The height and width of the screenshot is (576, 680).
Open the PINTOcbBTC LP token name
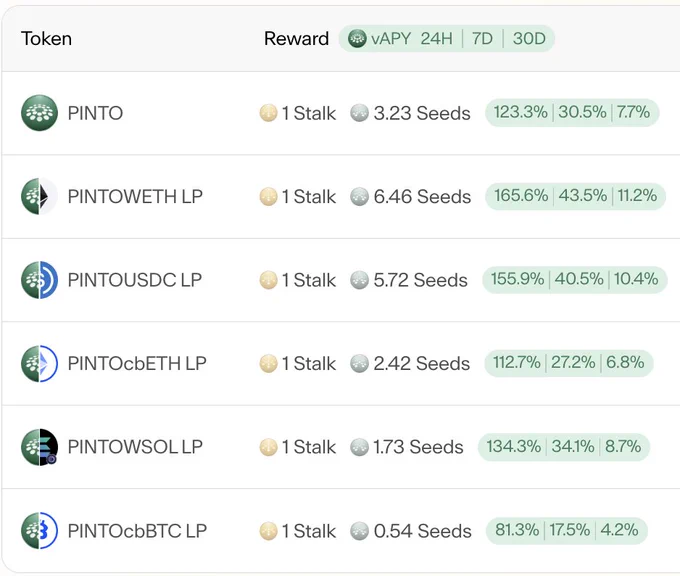137,531
